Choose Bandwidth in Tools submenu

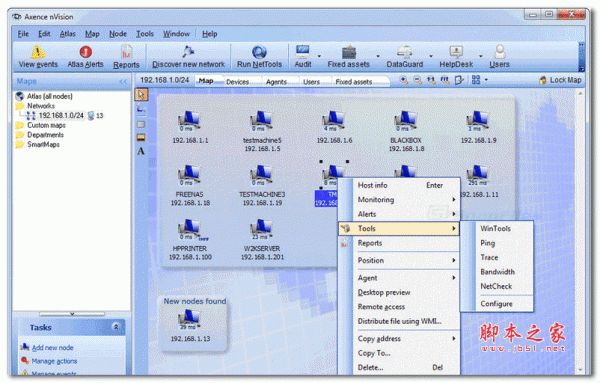click(x=497, y=272)
